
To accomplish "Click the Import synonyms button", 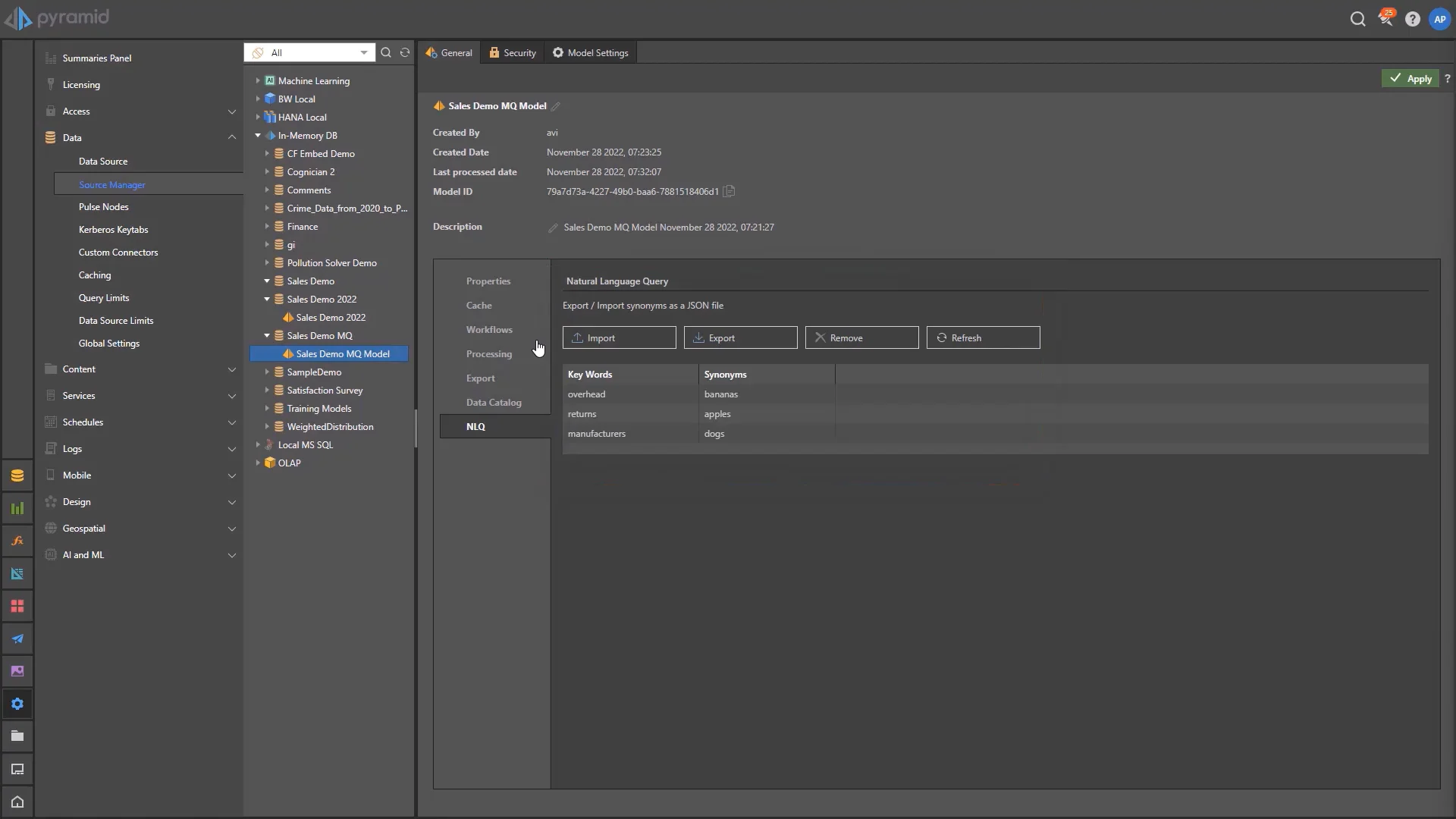I will 619,337.
